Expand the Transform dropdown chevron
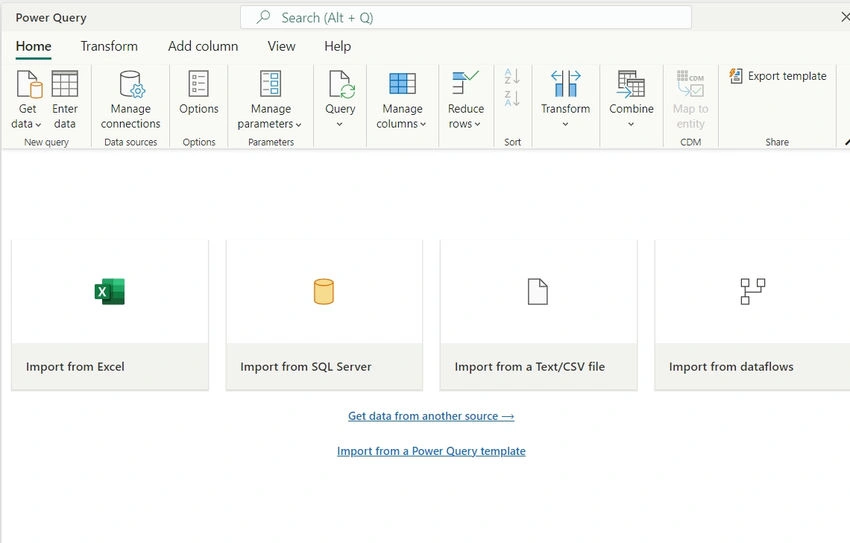The height and width of the screenshot is (543, 850). (x=565, y=124)
